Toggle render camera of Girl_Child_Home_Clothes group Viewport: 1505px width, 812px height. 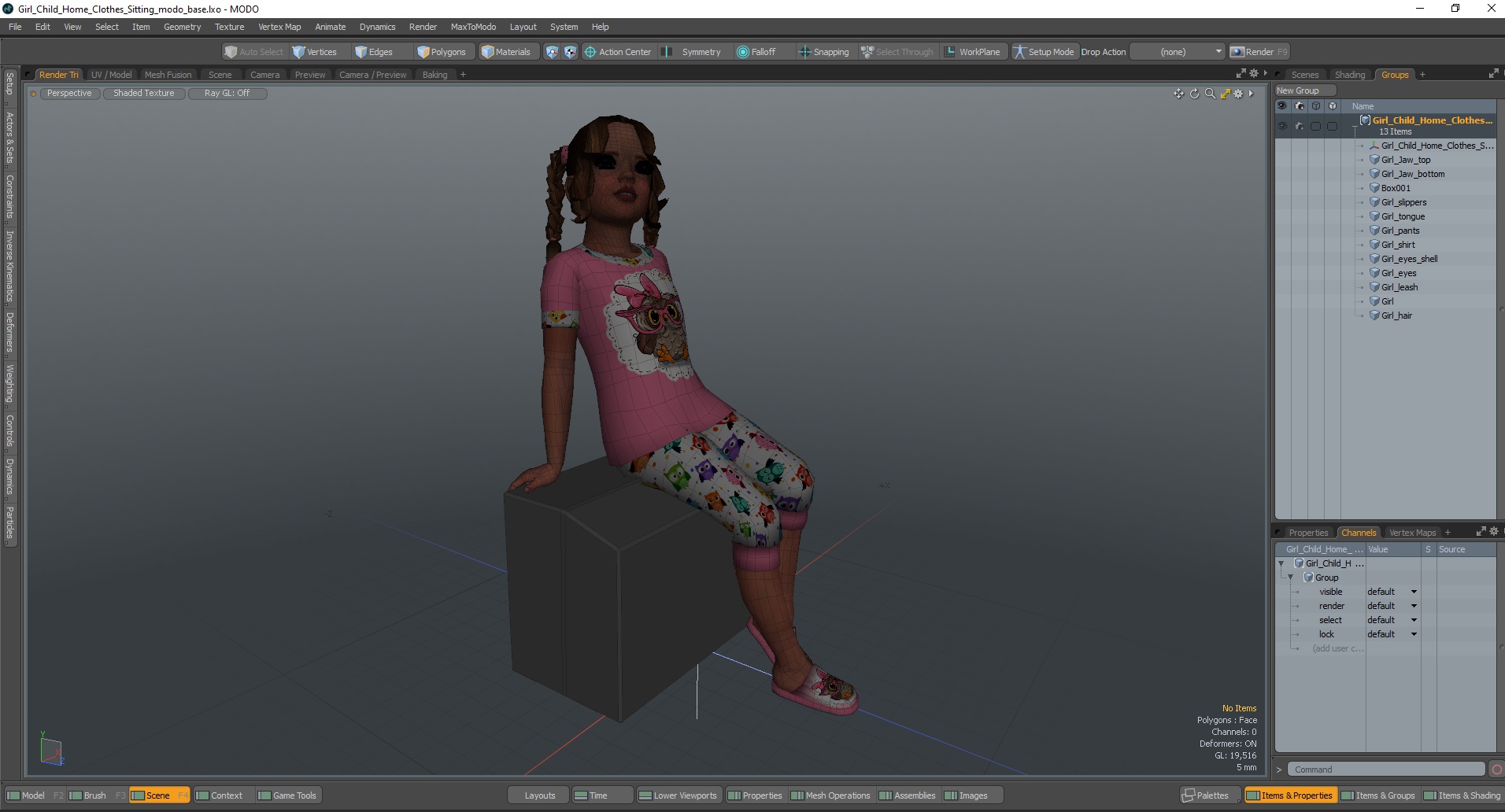(x=1300, y=126)
